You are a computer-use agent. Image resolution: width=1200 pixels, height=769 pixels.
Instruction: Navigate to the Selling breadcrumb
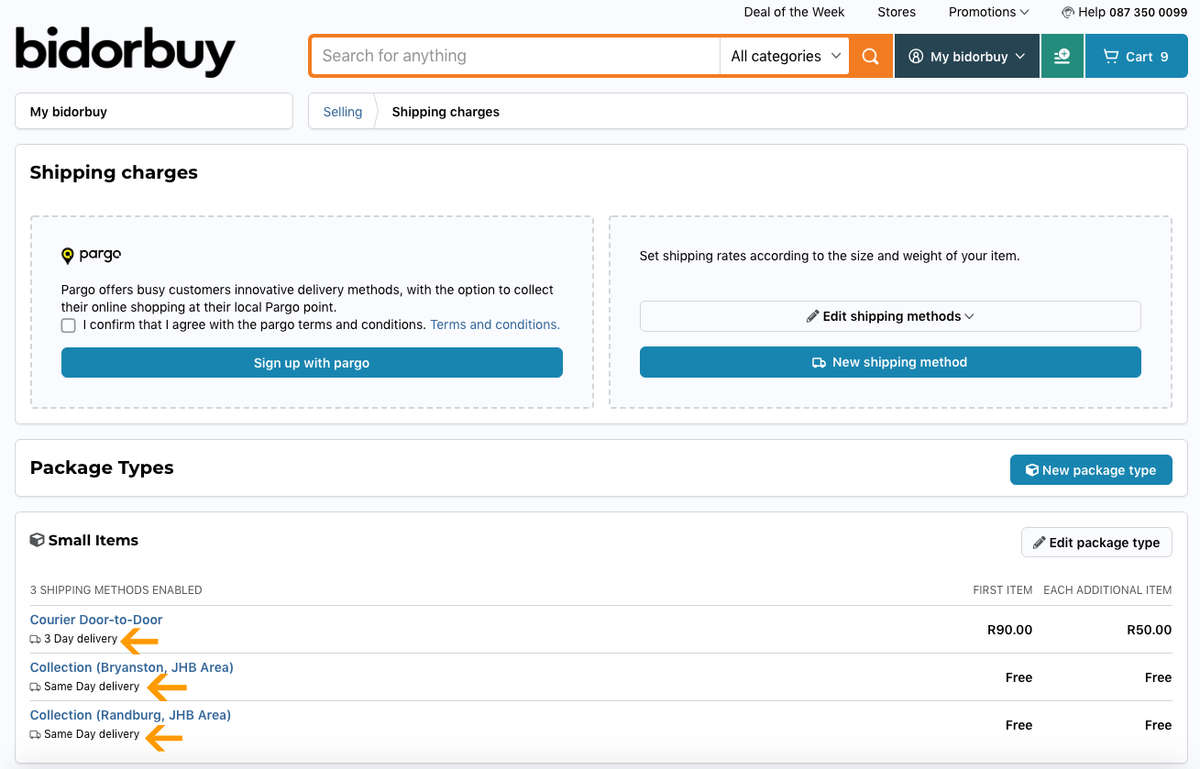(x=342, y=112)
